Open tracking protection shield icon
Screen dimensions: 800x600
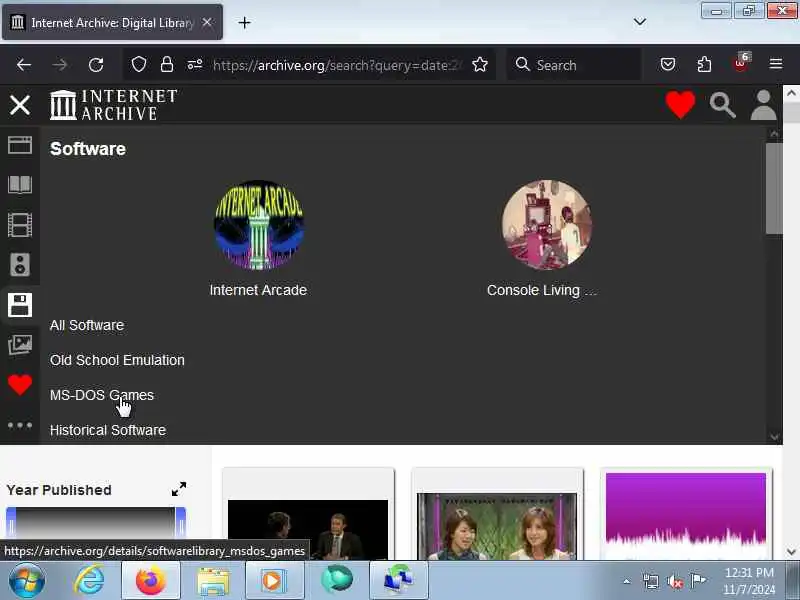coord(139,65)
